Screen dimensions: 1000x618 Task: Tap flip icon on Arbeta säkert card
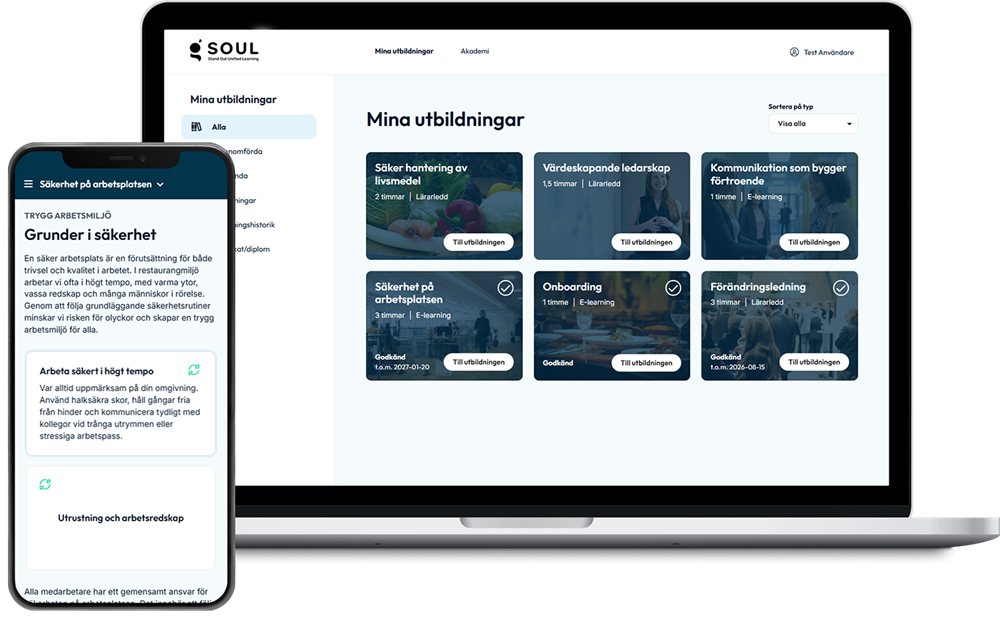pos(194,370)
